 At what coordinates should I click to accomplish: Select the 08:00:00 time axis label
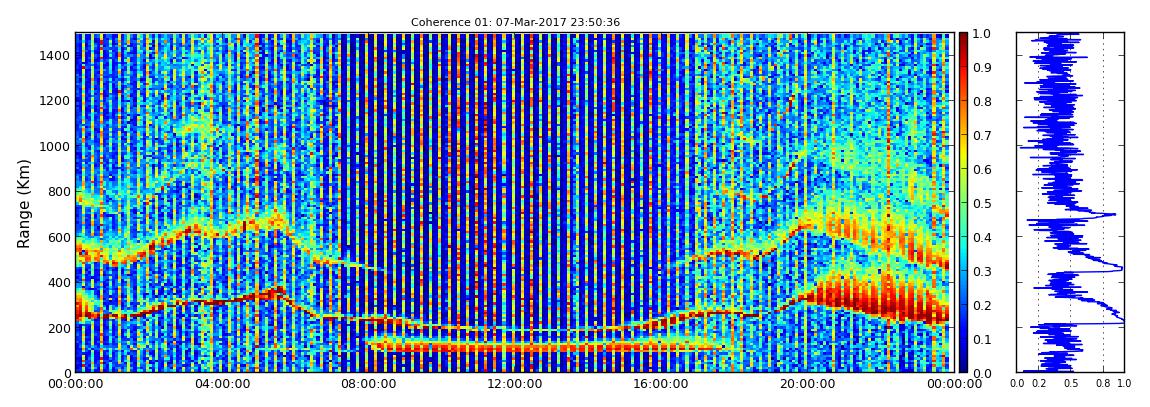[x=366, y=384]
